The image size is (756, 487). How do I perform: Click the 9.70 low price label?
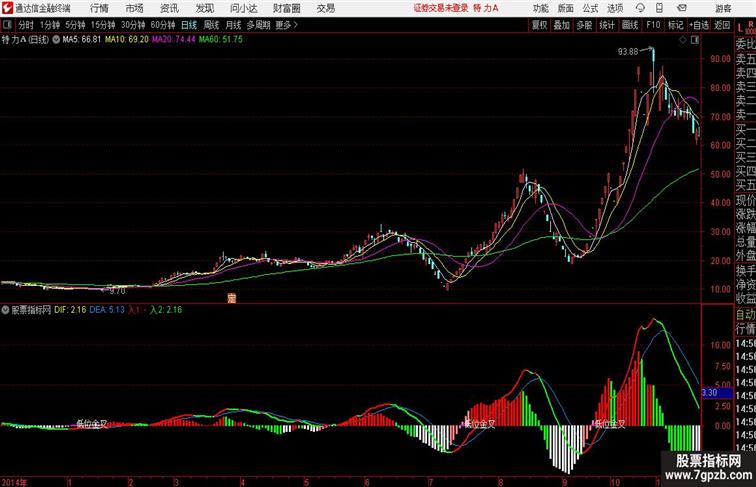(118, 291)
